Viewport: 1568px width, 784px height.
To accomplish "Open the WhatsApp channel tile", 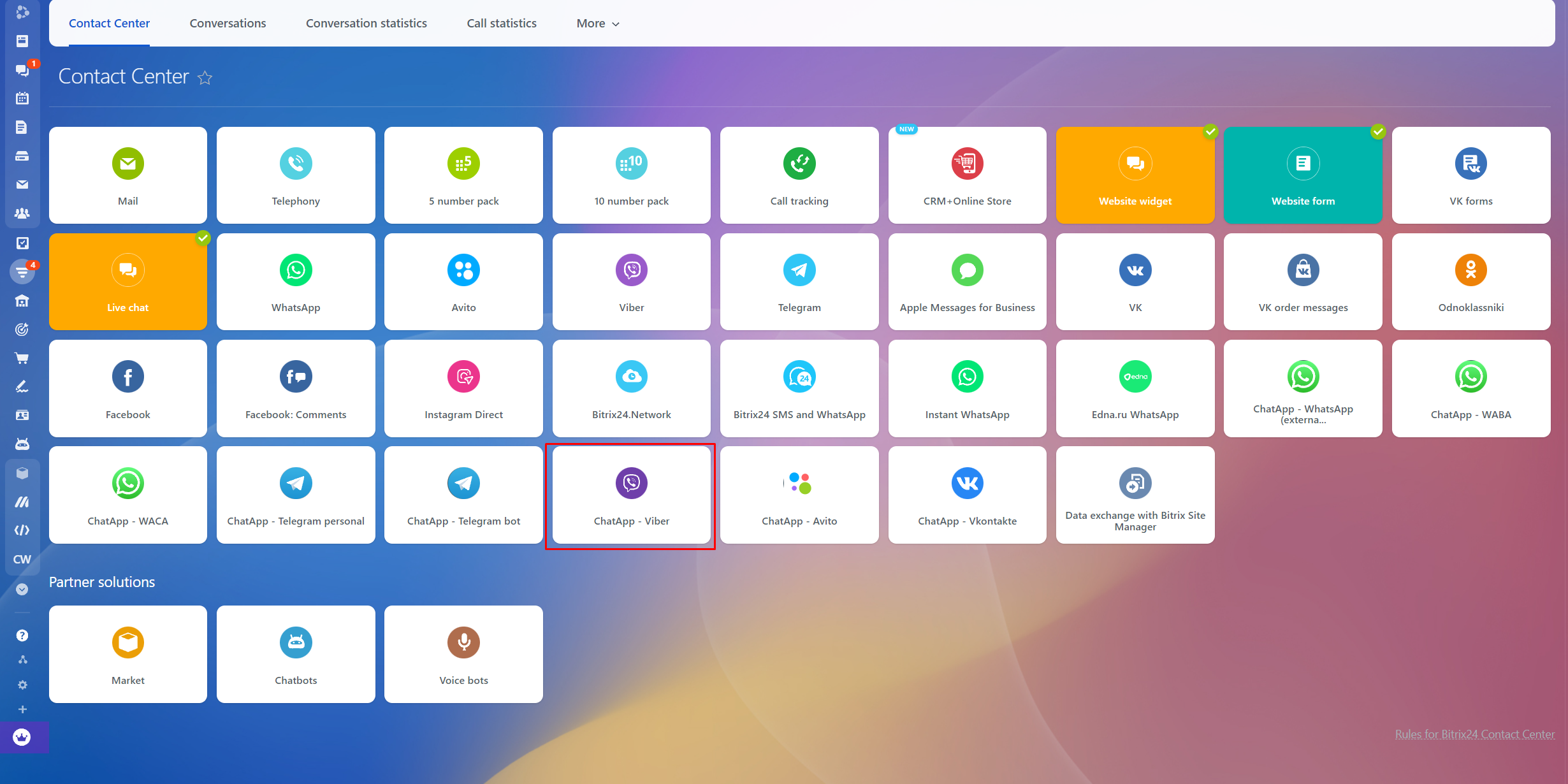I will (296, 282).
